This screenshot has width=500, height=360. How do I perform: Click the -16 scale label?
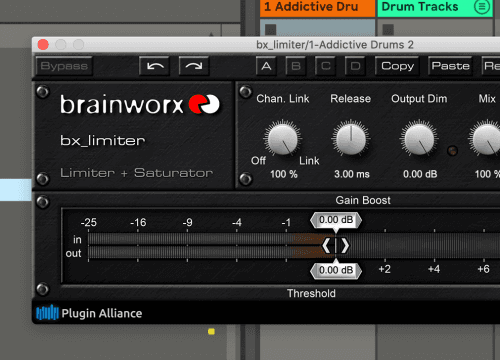[x=138, y=222]
